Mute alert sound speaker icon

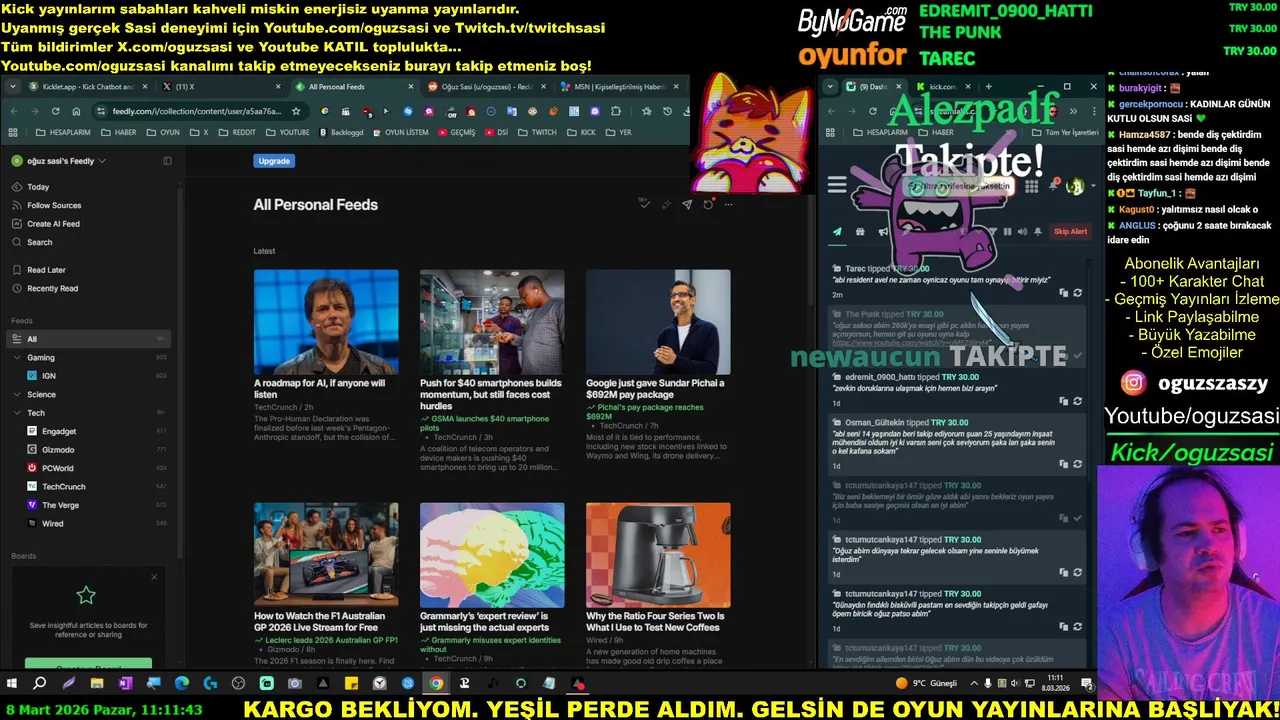tap(1022, 232)
